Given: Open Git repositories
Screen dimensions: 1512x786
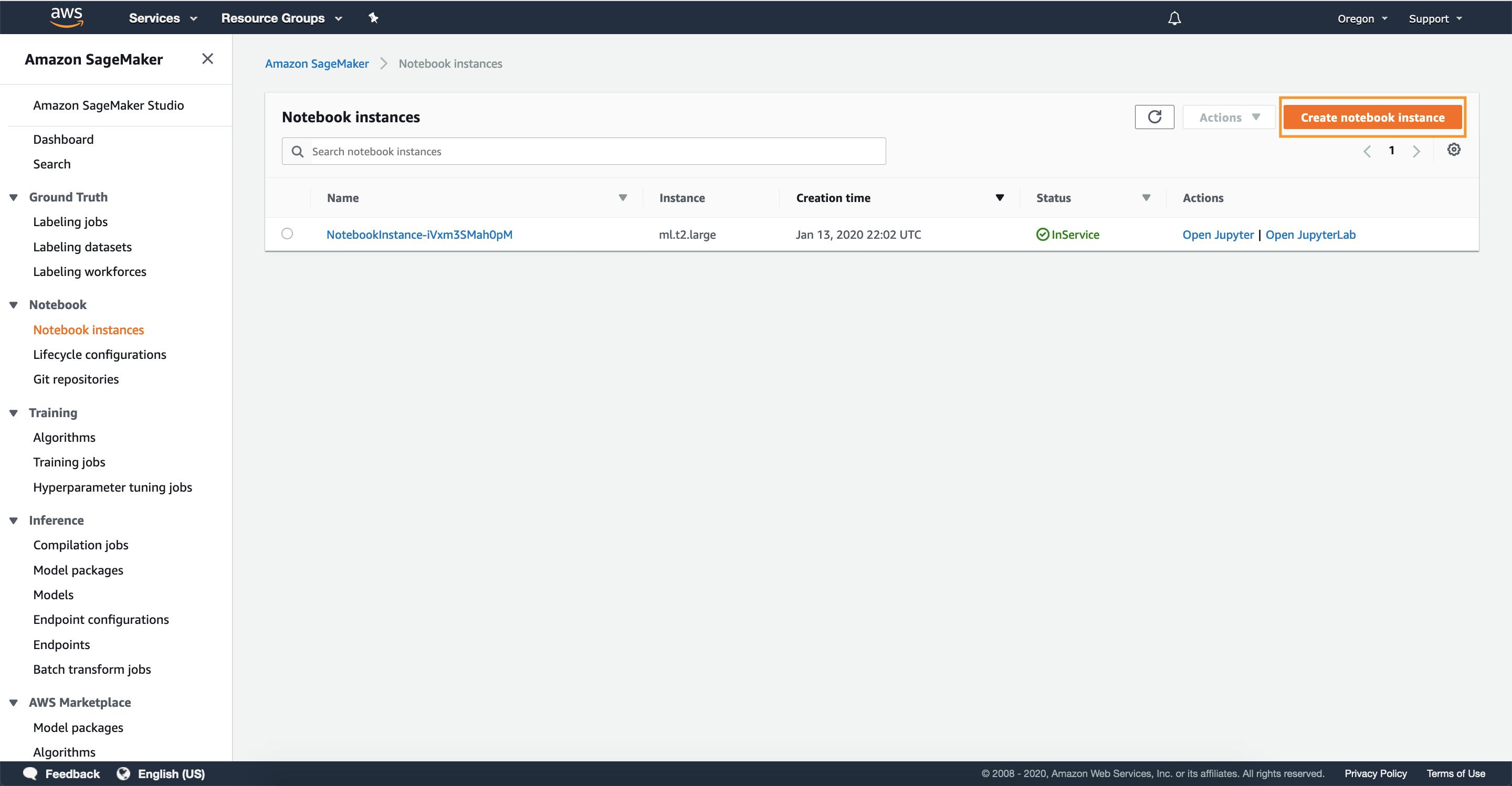Looking at the screenshot, I should tap(76, 379).
